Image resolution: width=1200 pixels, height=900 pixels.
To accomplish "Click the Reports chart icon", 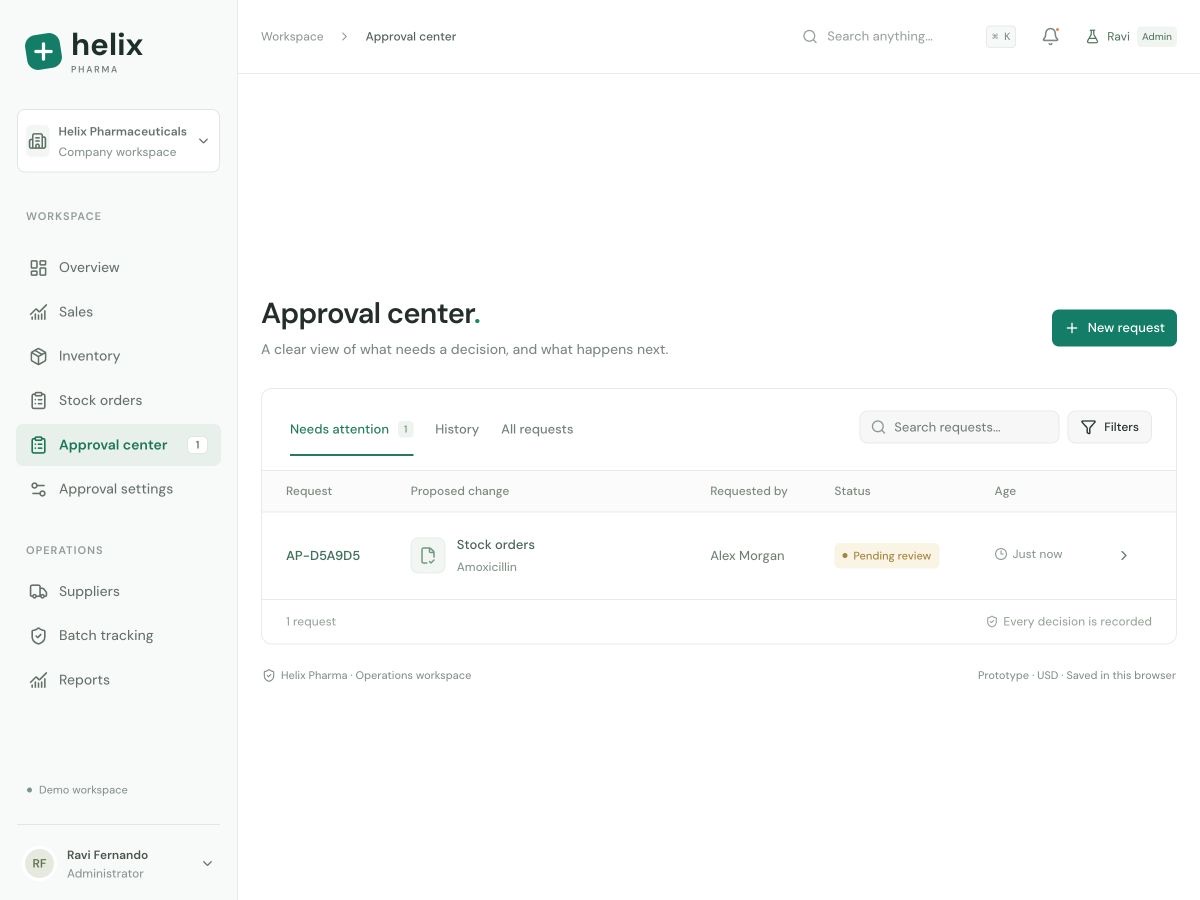I will (x=38, y=680).
